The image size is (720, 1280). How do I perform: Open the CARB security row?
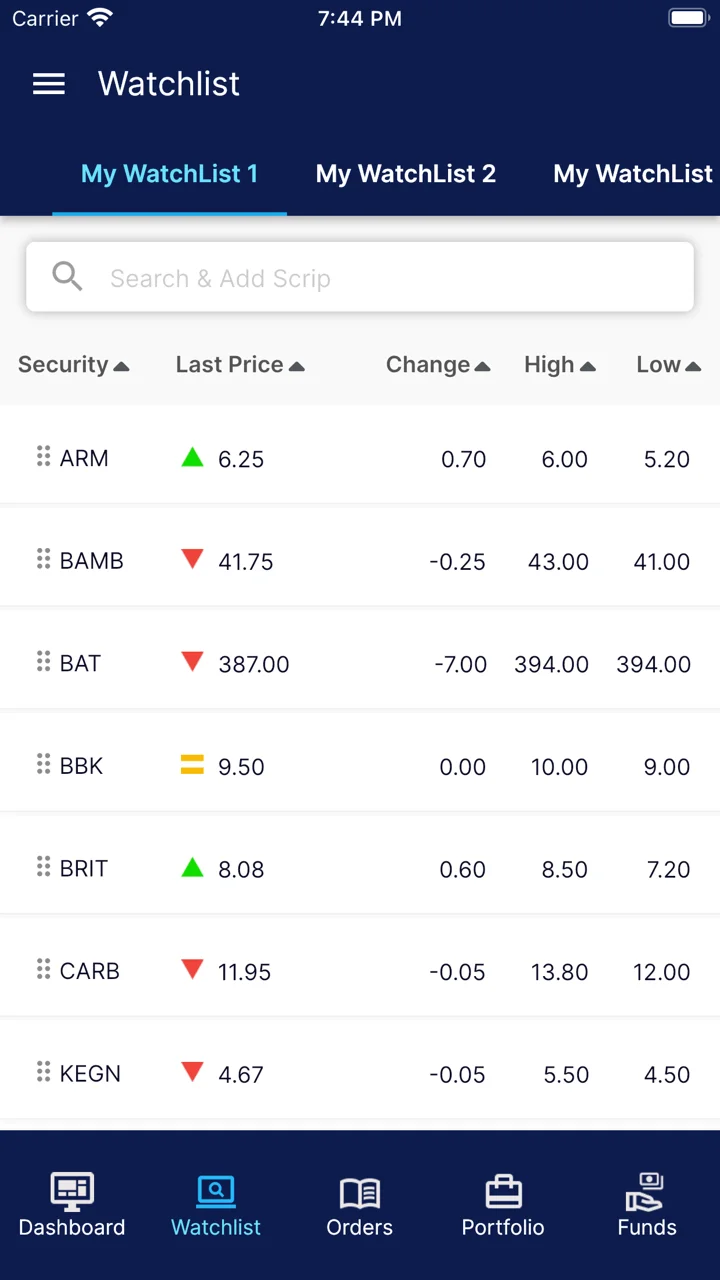pyautogui.click(x=360, y=970)
